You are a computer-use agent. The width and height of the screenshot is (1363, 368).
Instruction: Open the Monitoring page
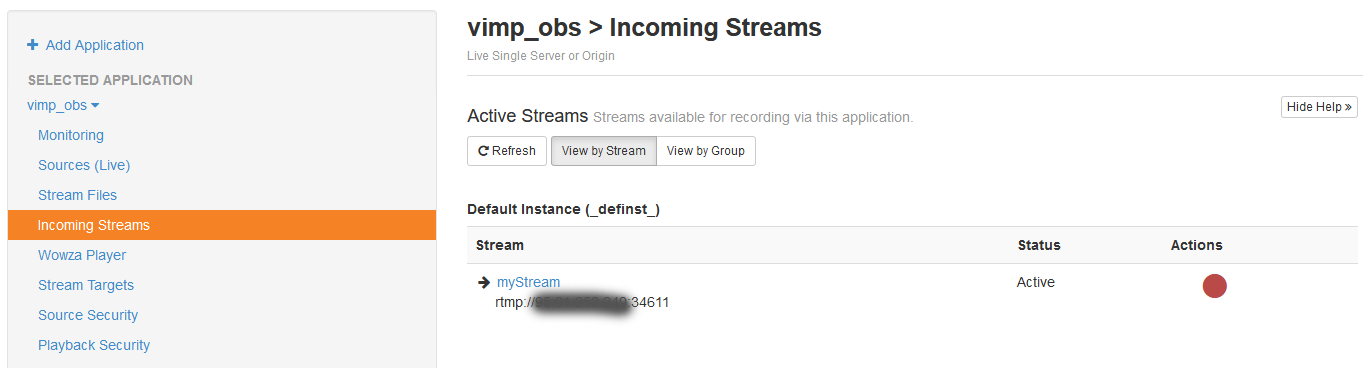click(71, 135)
